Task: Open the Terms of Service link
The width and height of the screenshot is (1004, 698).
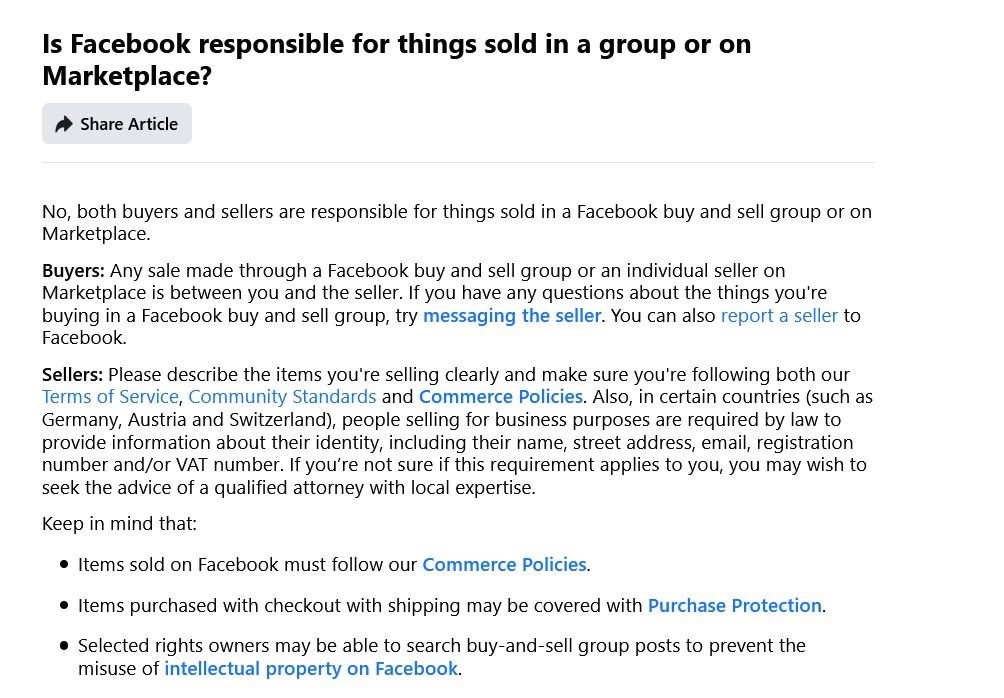Action: coord(110,397)
